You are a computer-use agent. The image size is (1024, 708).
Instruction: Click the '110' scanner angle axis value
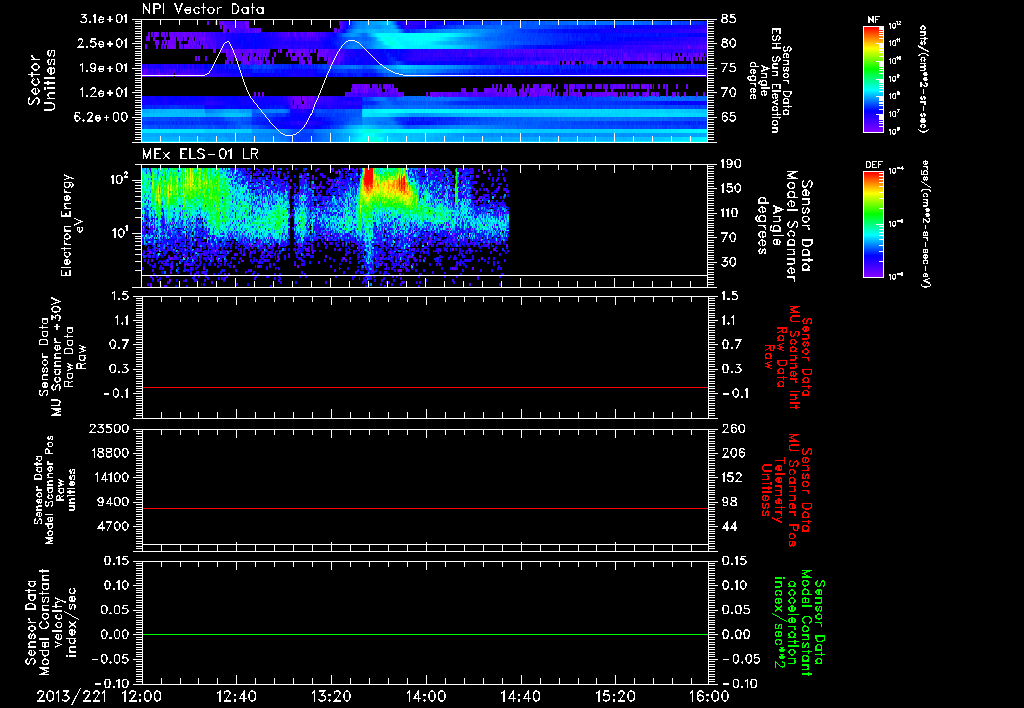coord(731,213)
